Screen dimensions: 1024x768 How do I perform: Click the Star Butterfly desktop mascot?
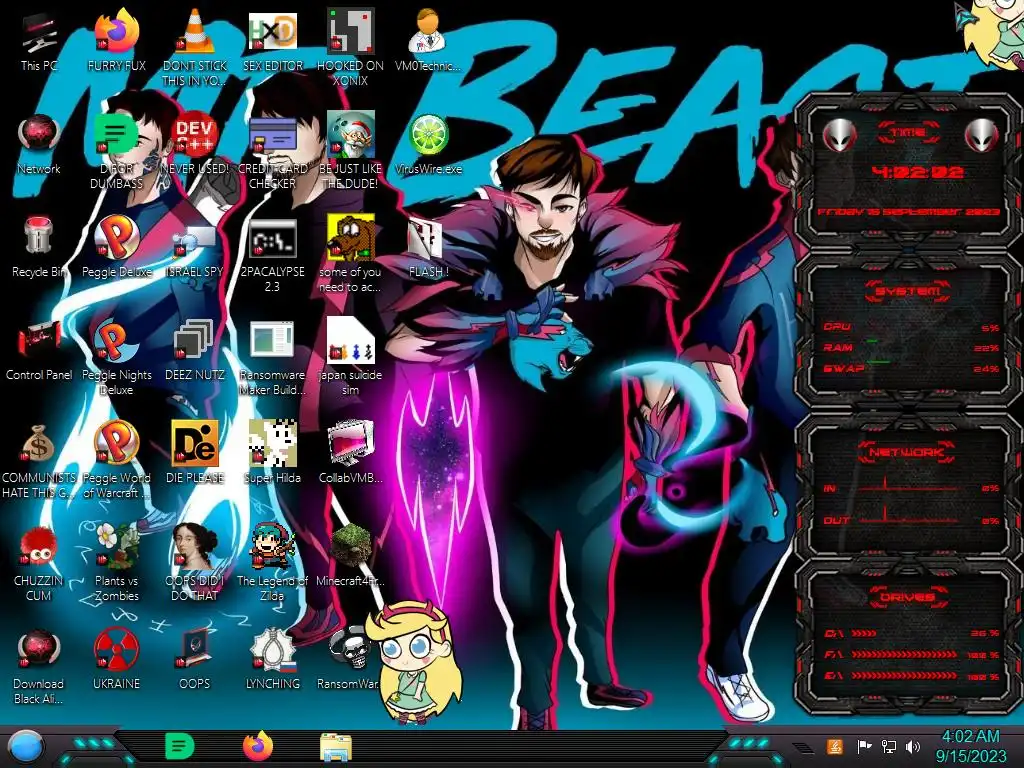(413, 662)
